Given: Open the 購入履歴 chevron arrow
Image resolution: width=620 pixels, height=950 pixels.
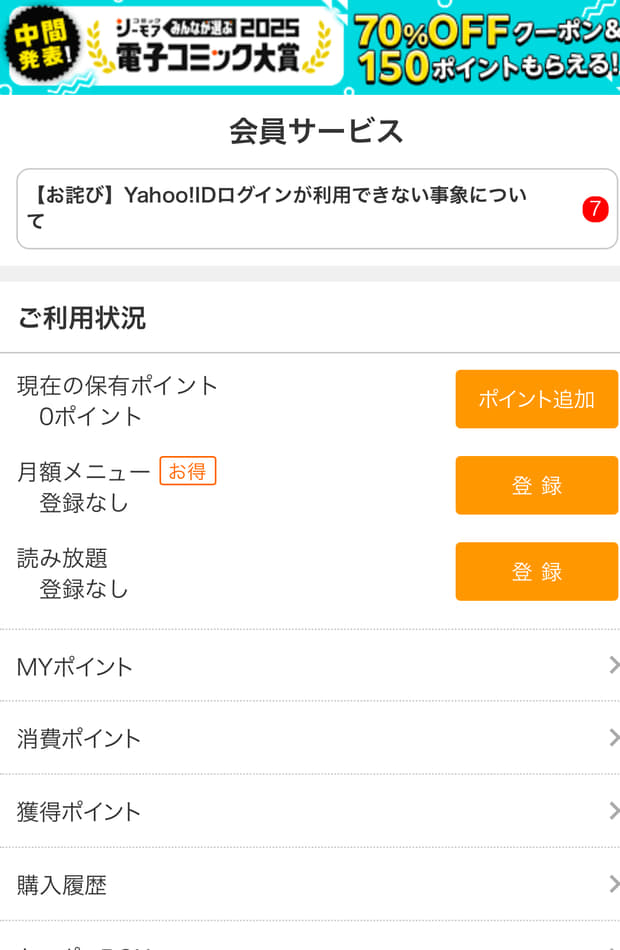Looking at the screenshot, I should coord(614,884).
